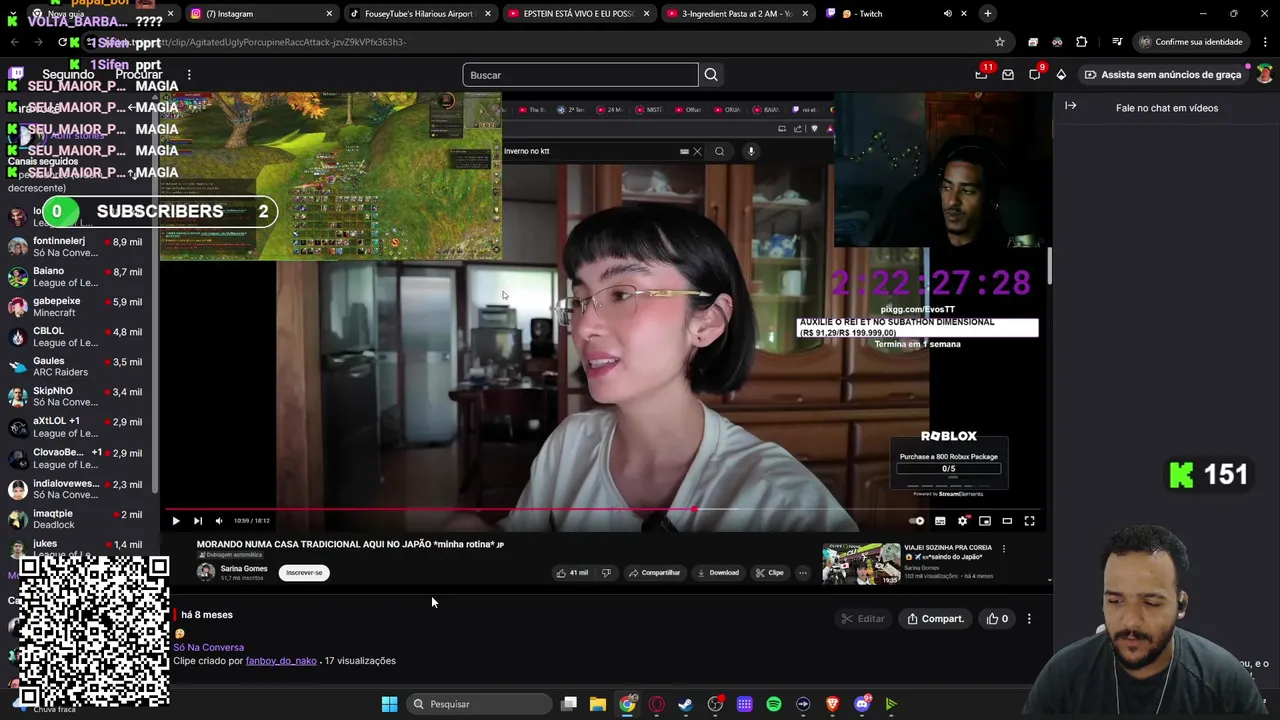
Task: Open Discord from the taskbar
Action: [x=862, y=704]
